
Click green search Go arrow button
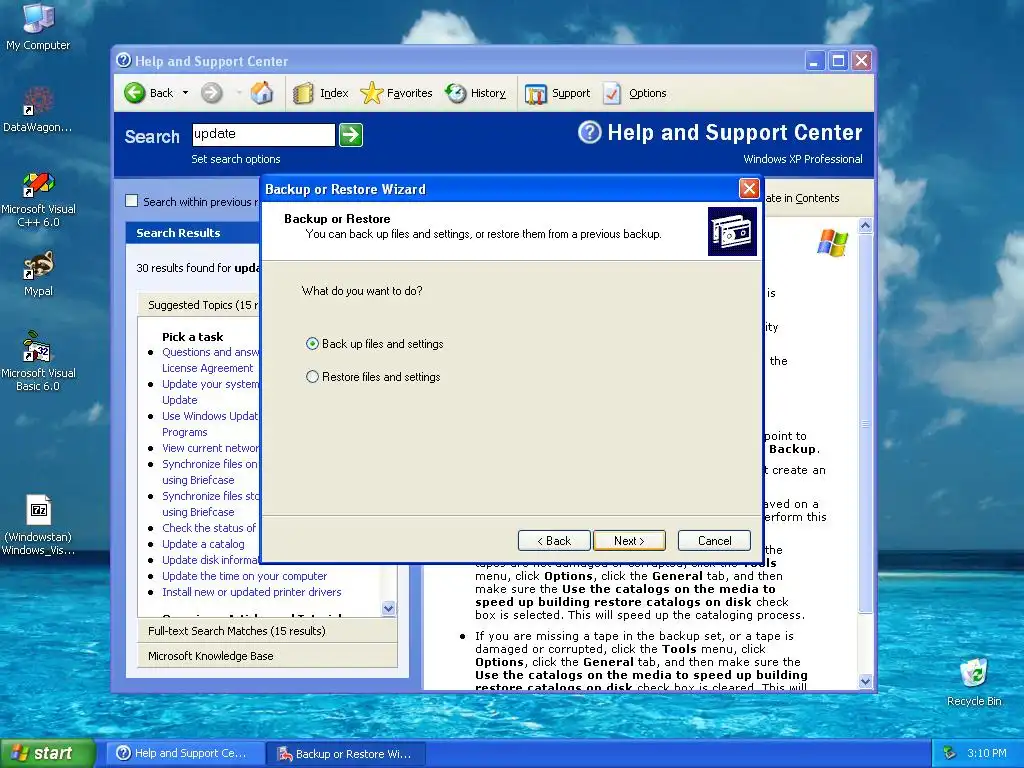[351, 135]
